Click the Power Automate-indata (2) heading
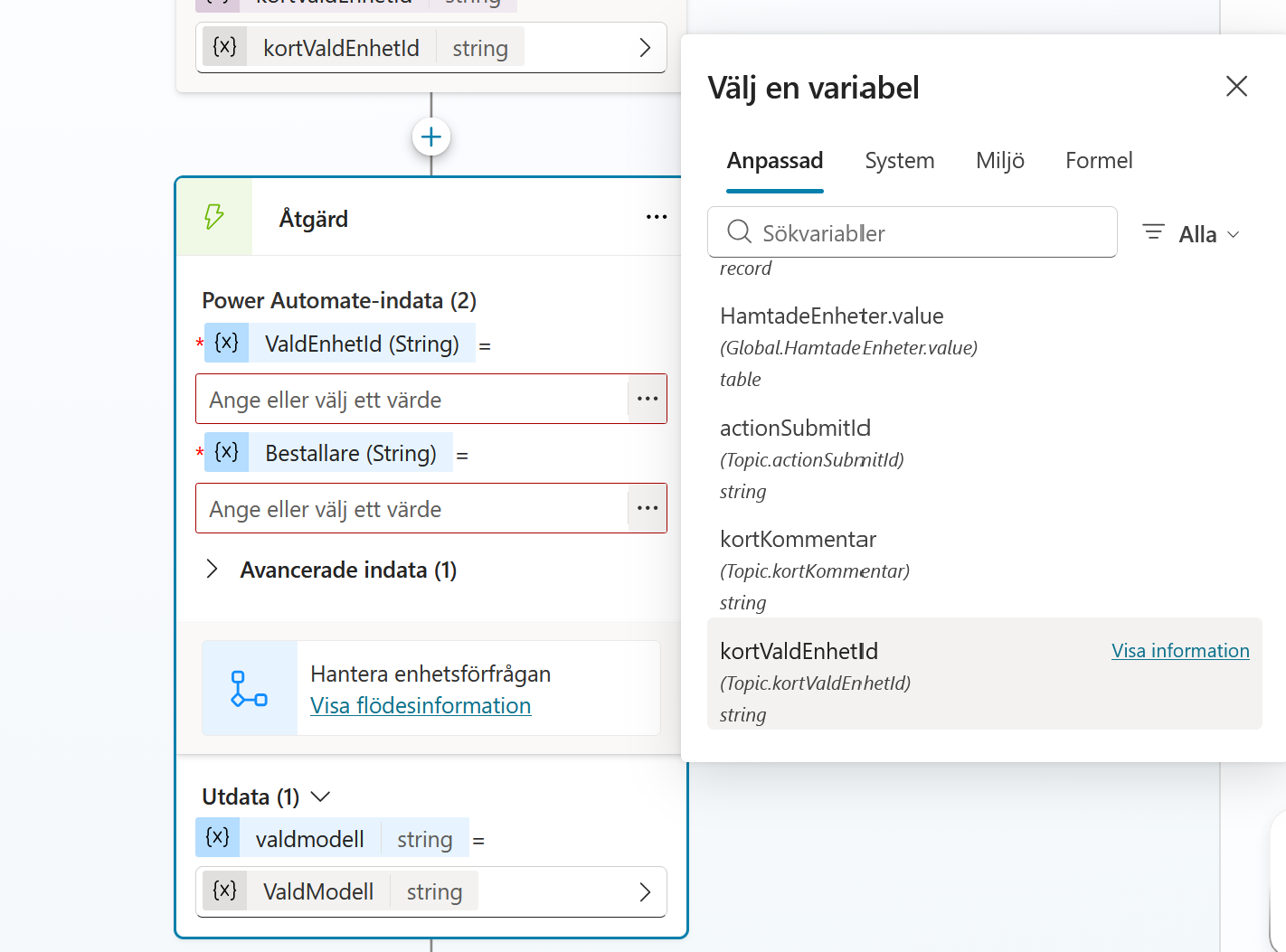Screen dimensions: 1286x952 point(339,300)
